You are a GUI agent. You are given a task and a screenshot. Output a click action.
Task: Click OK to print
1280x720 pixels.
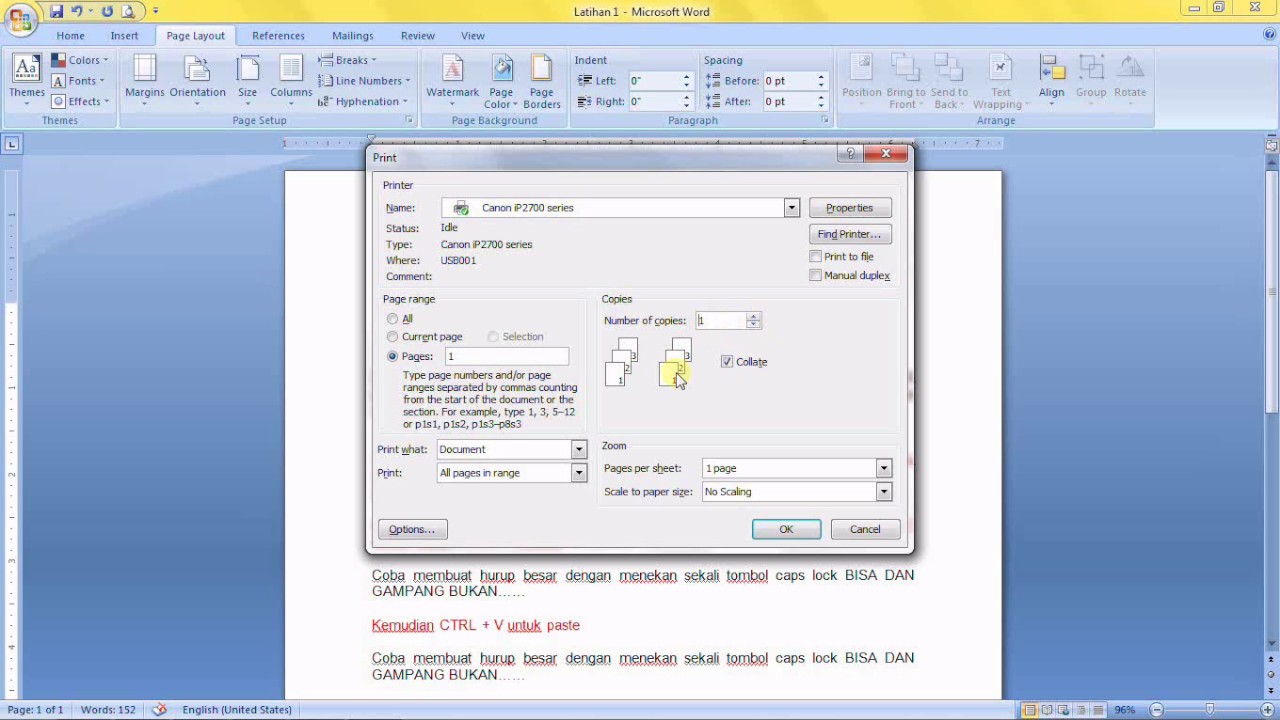[x=786, y=529]
